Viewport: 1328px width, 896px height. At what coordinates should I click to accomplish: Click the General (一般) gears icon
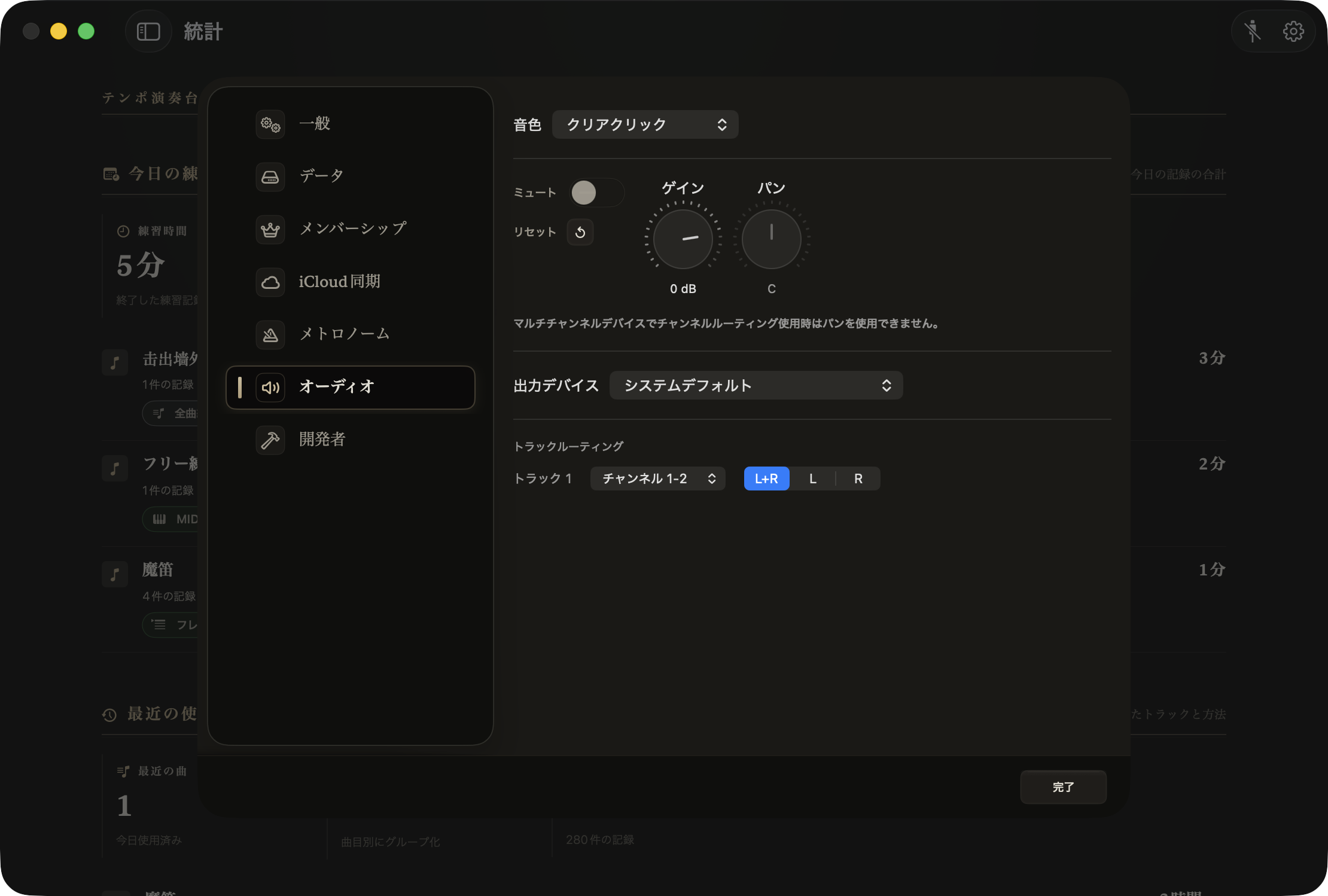(270, 124)
